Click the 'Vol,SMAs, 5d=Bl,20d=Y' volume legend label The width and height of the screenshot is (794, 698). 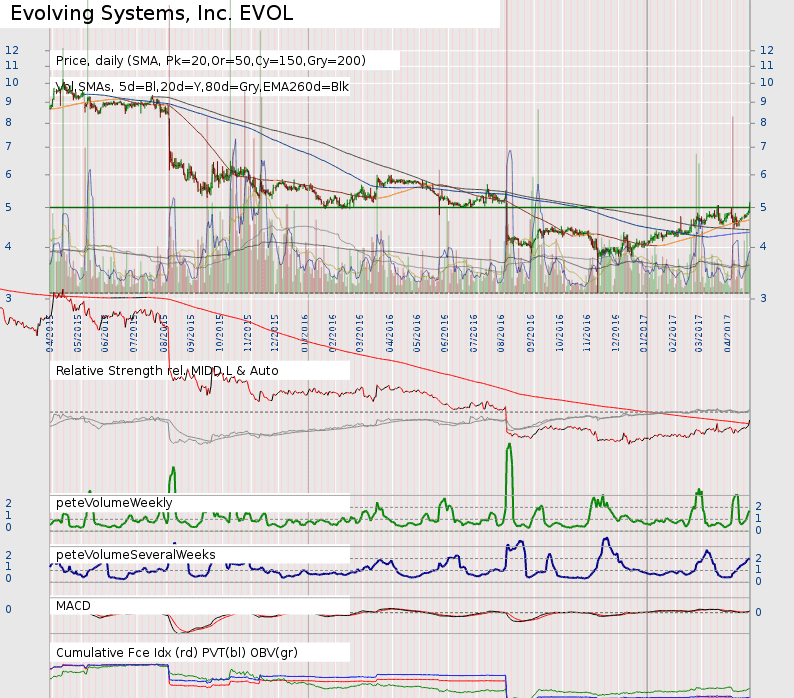(202, 87)
